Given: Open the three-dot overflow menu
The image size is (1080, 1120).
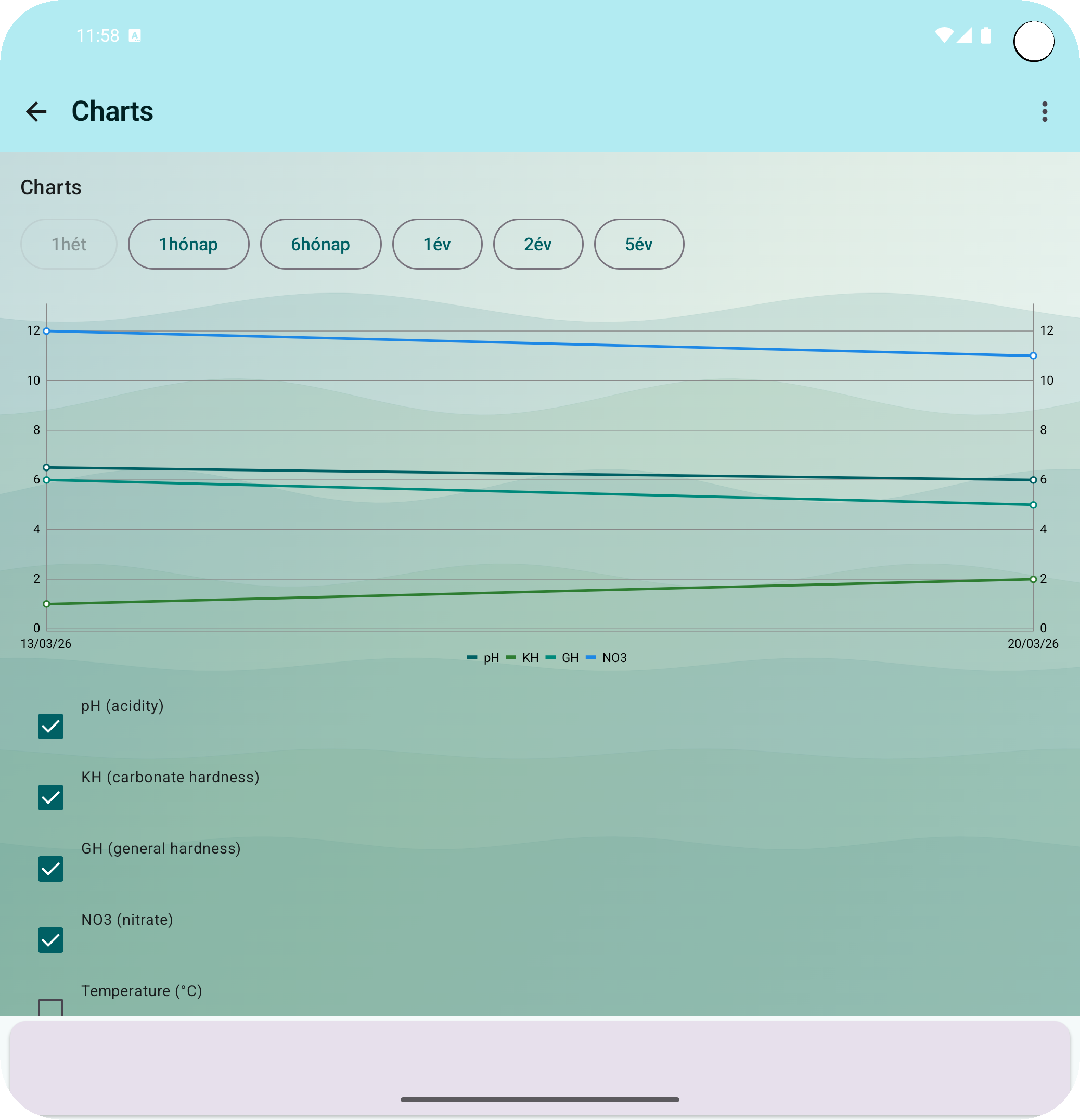Looking at the screenshot, I should coord(1044,111).
